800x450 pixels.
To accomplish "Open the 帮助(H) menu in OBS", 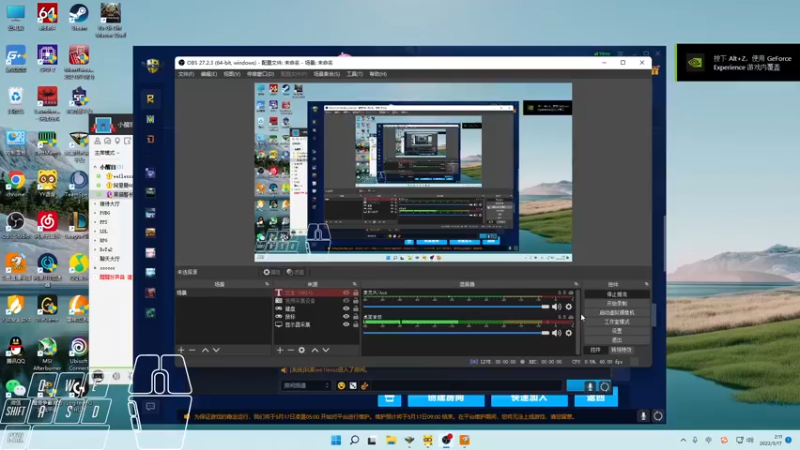I will [377, 74].
